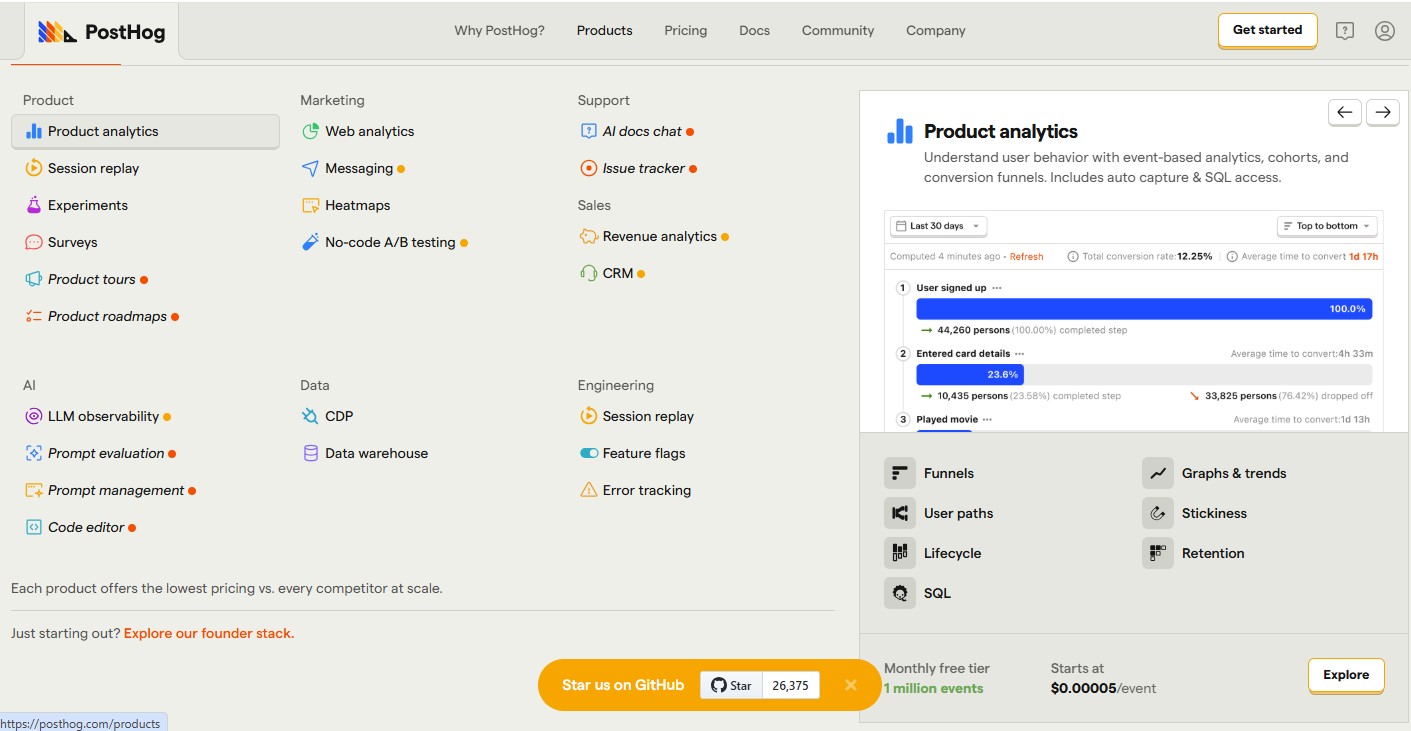Expand options for Played movie step

pos(987,420)
